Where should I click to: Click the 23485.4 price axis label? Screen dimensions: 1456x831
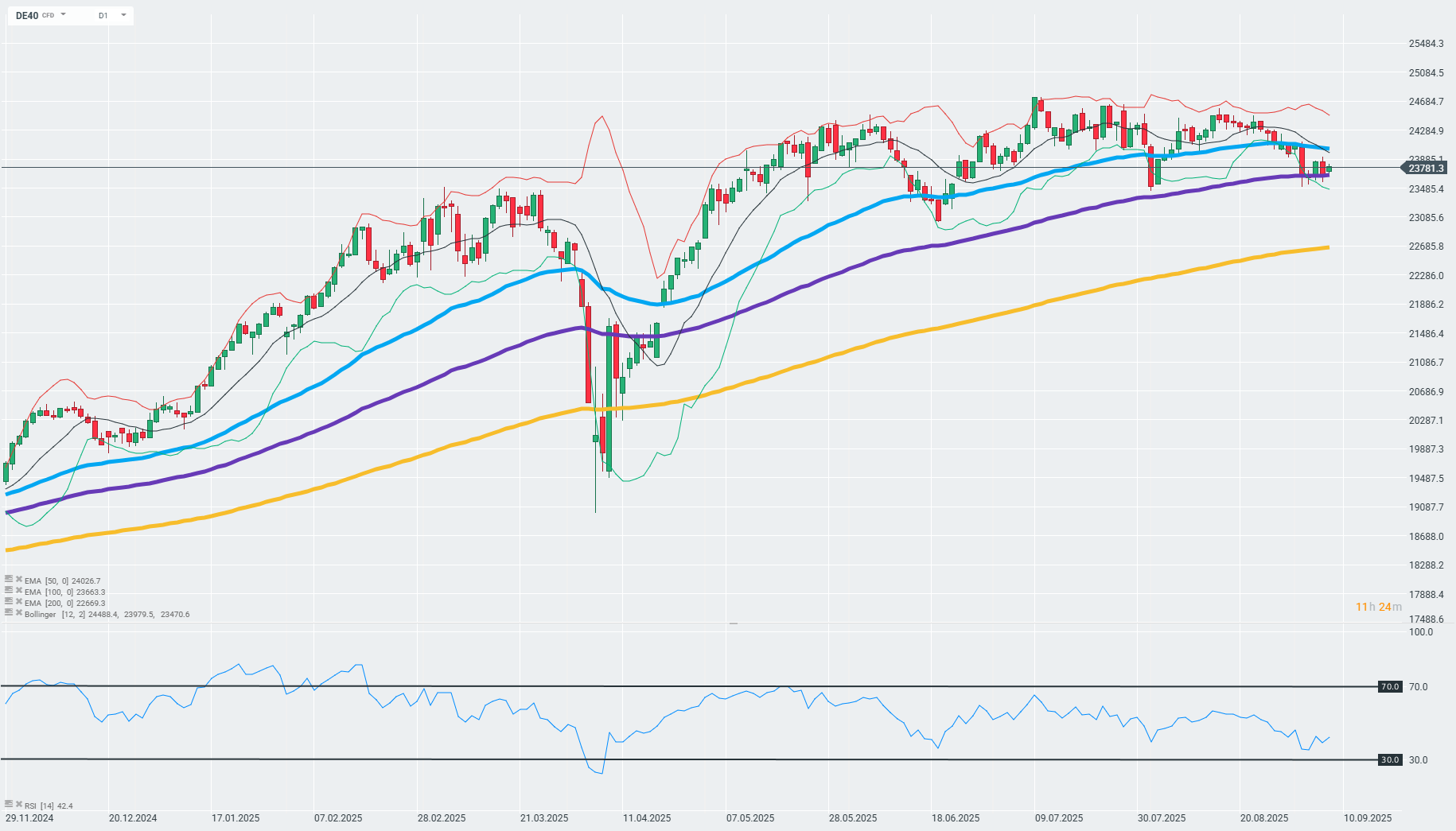1426,189
